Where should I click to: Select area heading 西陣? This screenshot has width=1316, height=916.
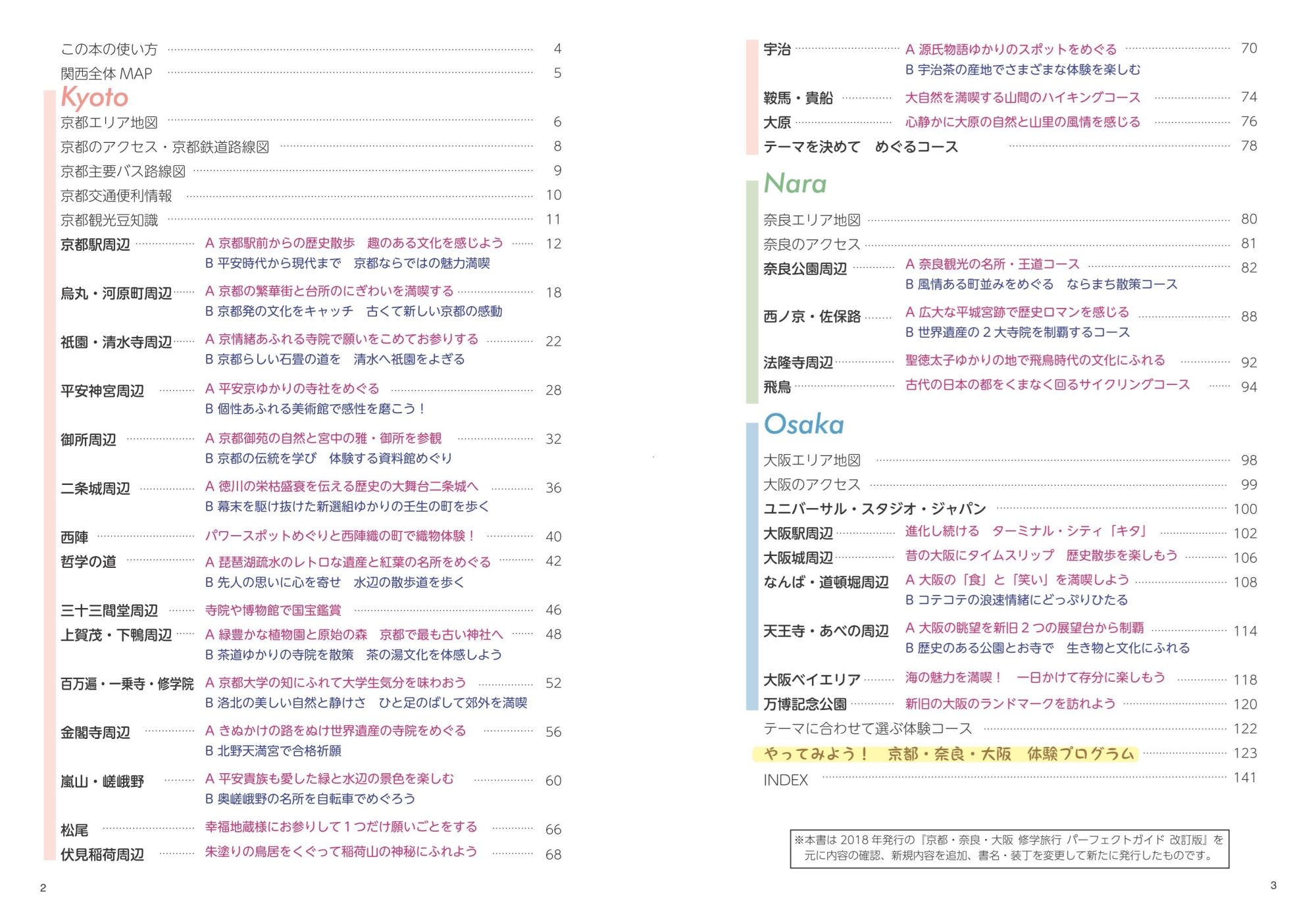pos(74,538)
